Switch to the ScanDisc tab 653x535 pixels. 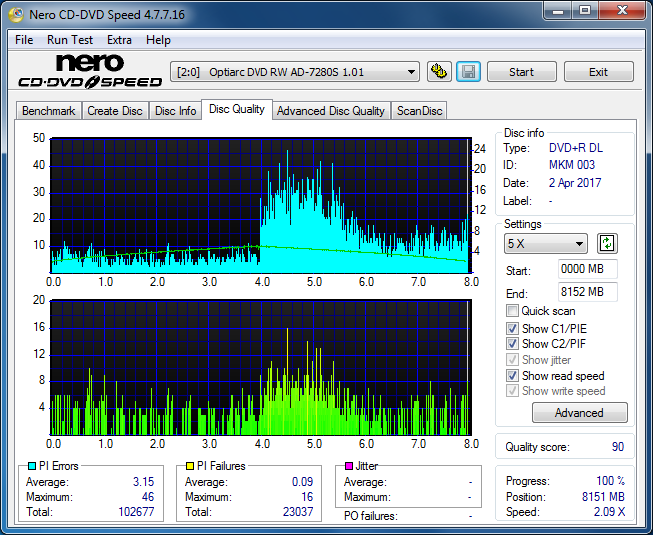click(x=419, y=111)
